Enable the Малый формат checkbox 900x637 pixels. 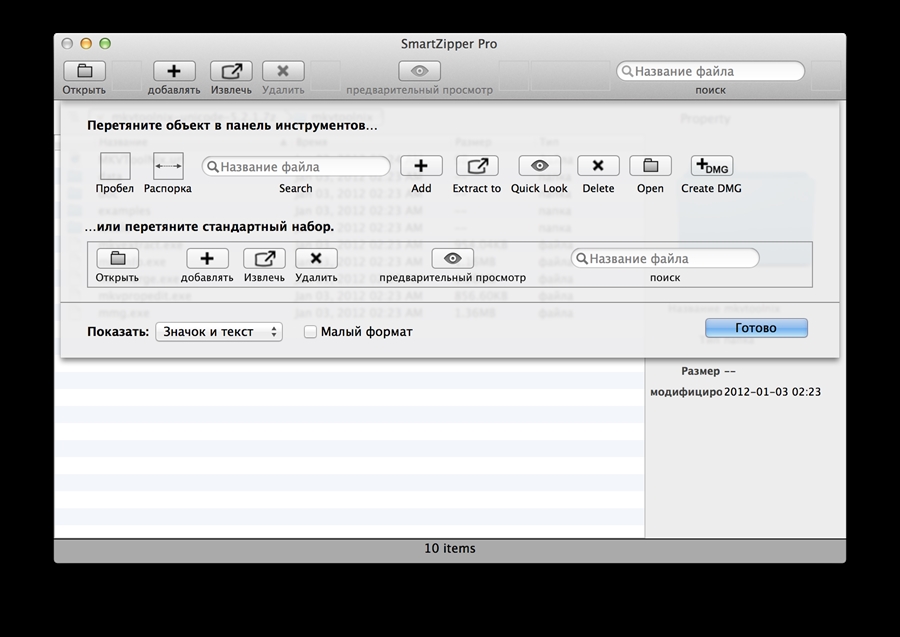[310, 332]
